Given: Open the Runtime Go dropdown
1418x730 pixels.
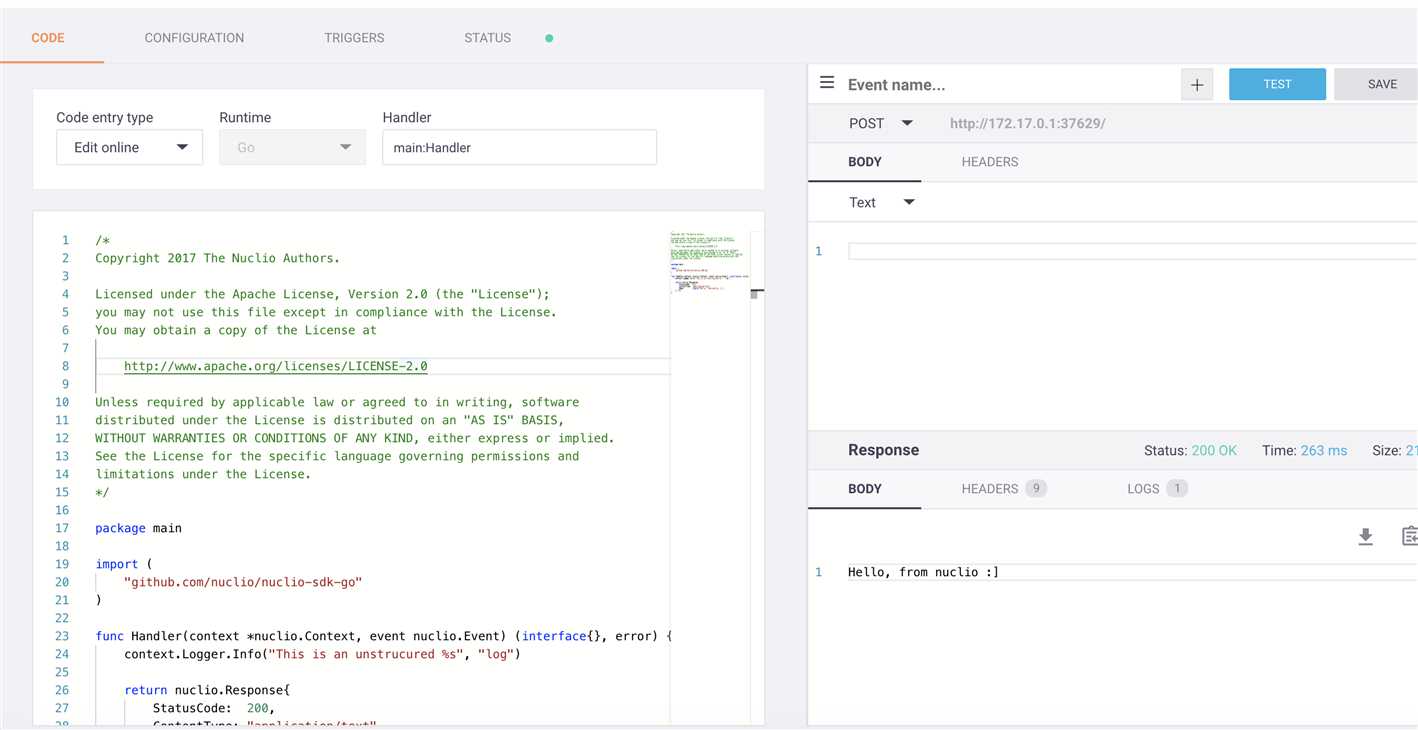Looking at the screenshot, I should point(293,147).
